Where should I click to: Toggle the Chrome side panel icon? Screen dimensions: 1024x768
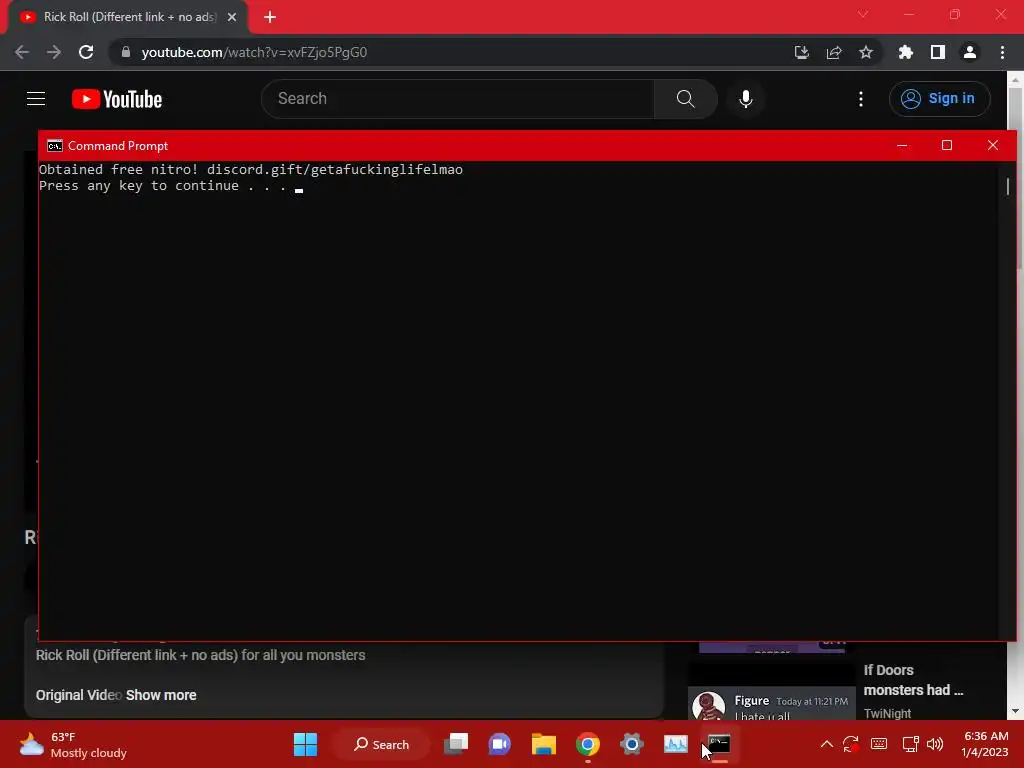[938, 52]
